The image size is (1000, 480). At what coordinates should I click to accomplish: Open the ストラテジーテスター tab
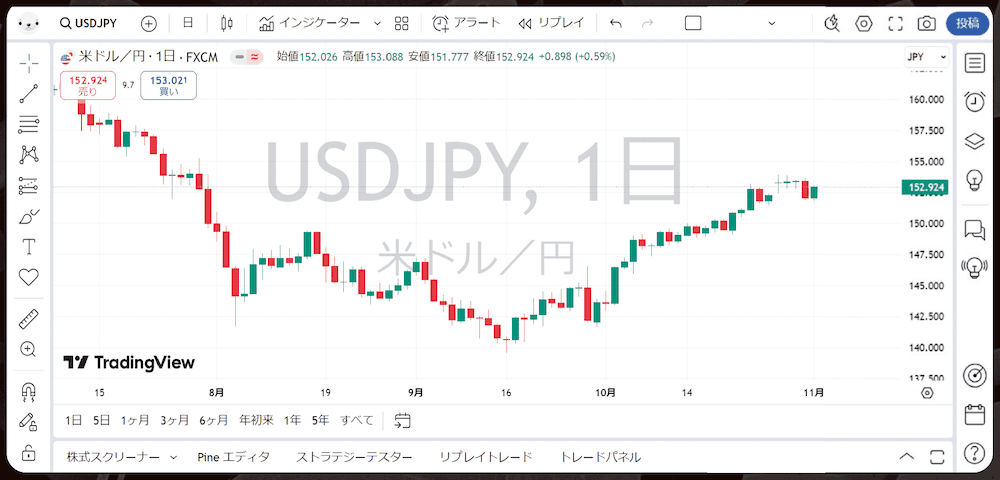coord(354,457)
